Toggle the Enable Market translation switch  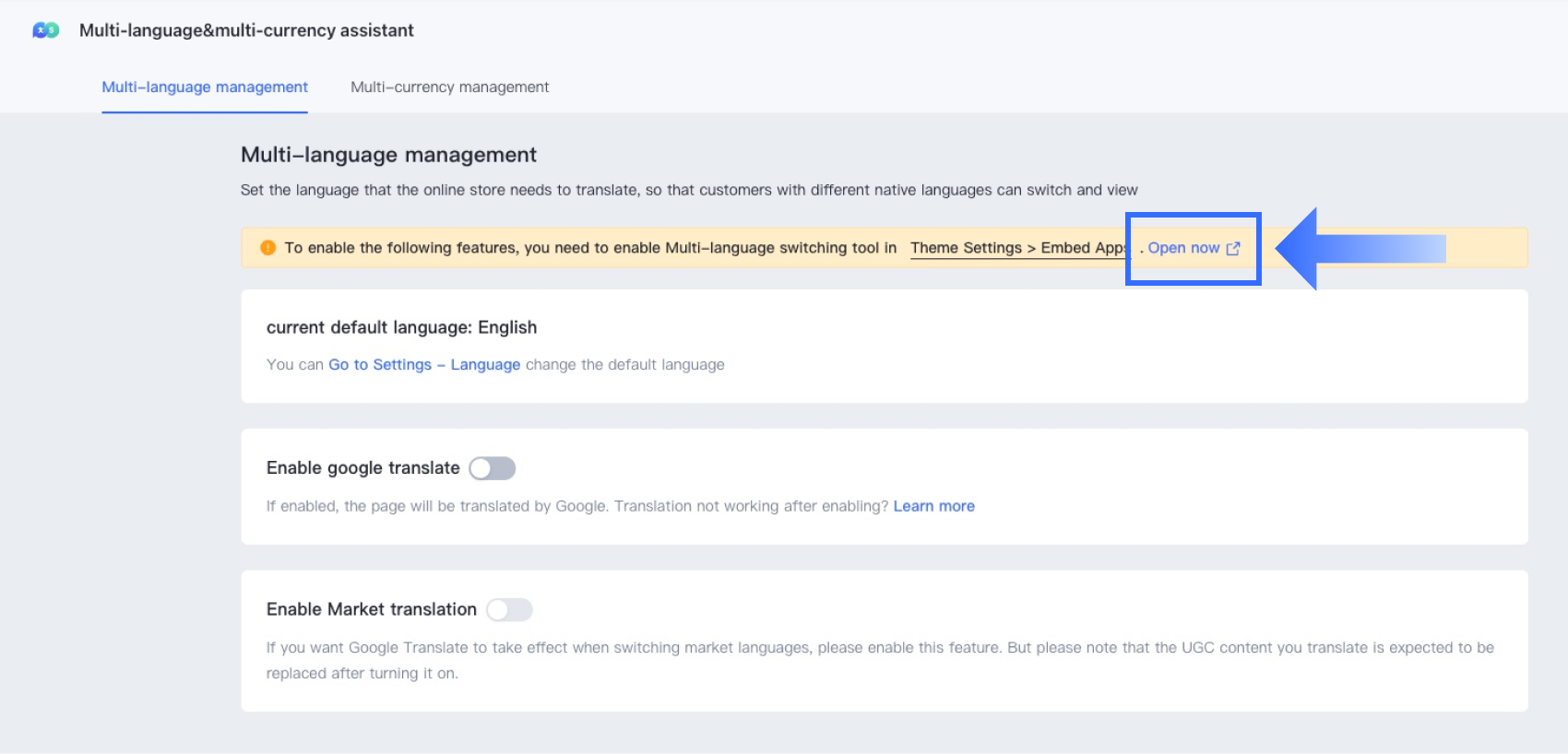[509, 610]
